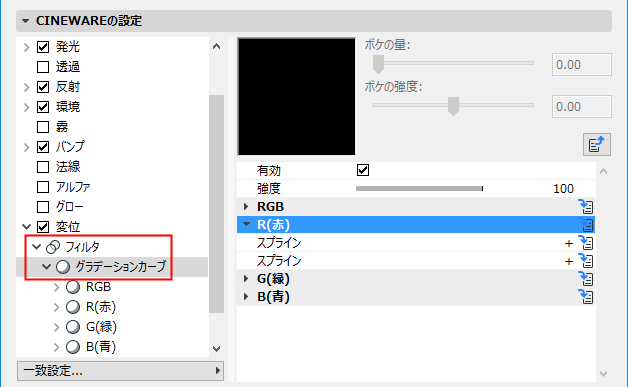Click the list icon on the RGB row
The image size is (628, 387).
[586, 207]
